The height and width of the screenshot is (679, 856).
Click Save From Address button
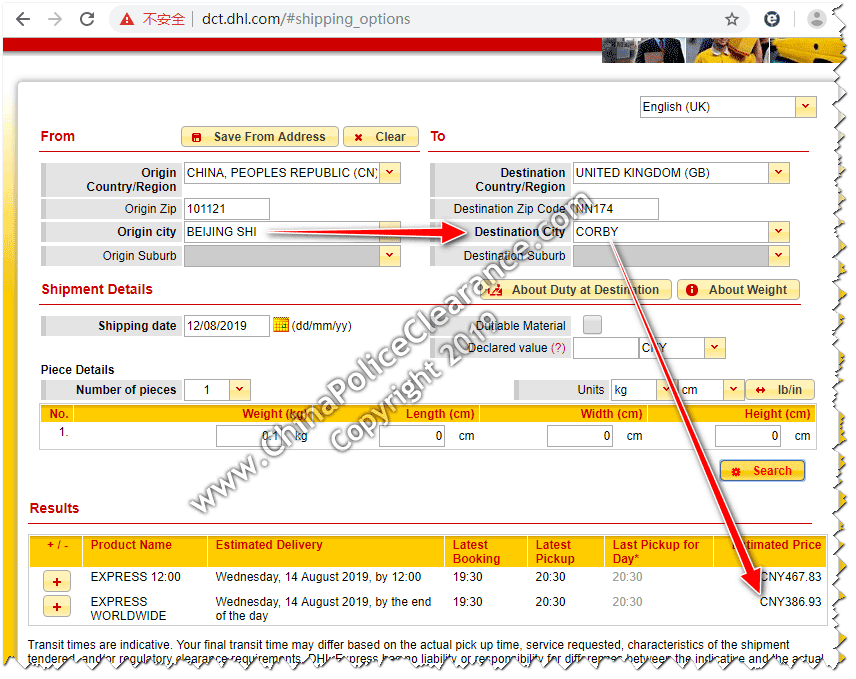tap(260, 136)
